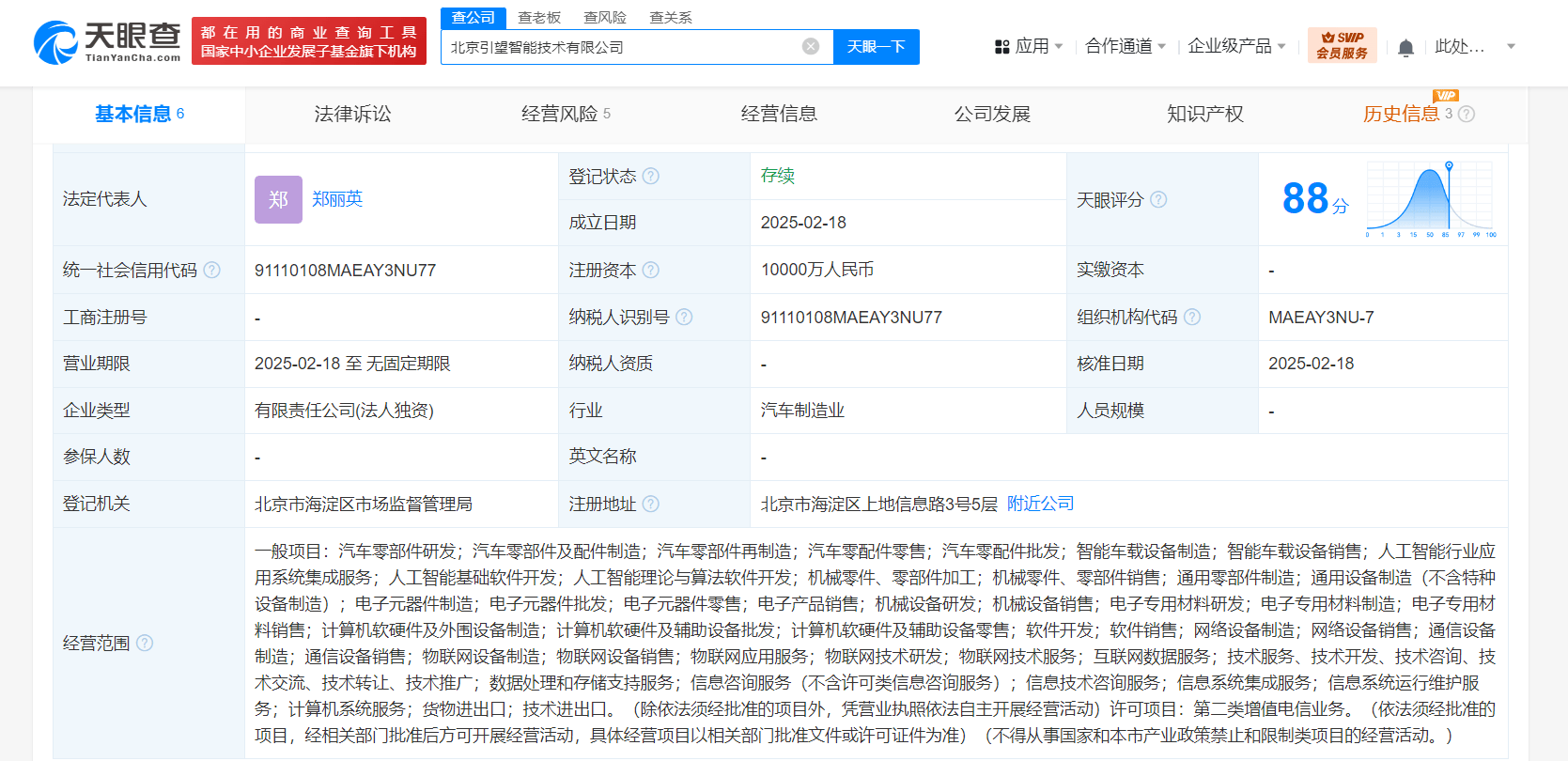Click the company name search field
1568x761 pixels.
[x=620, y=47]
